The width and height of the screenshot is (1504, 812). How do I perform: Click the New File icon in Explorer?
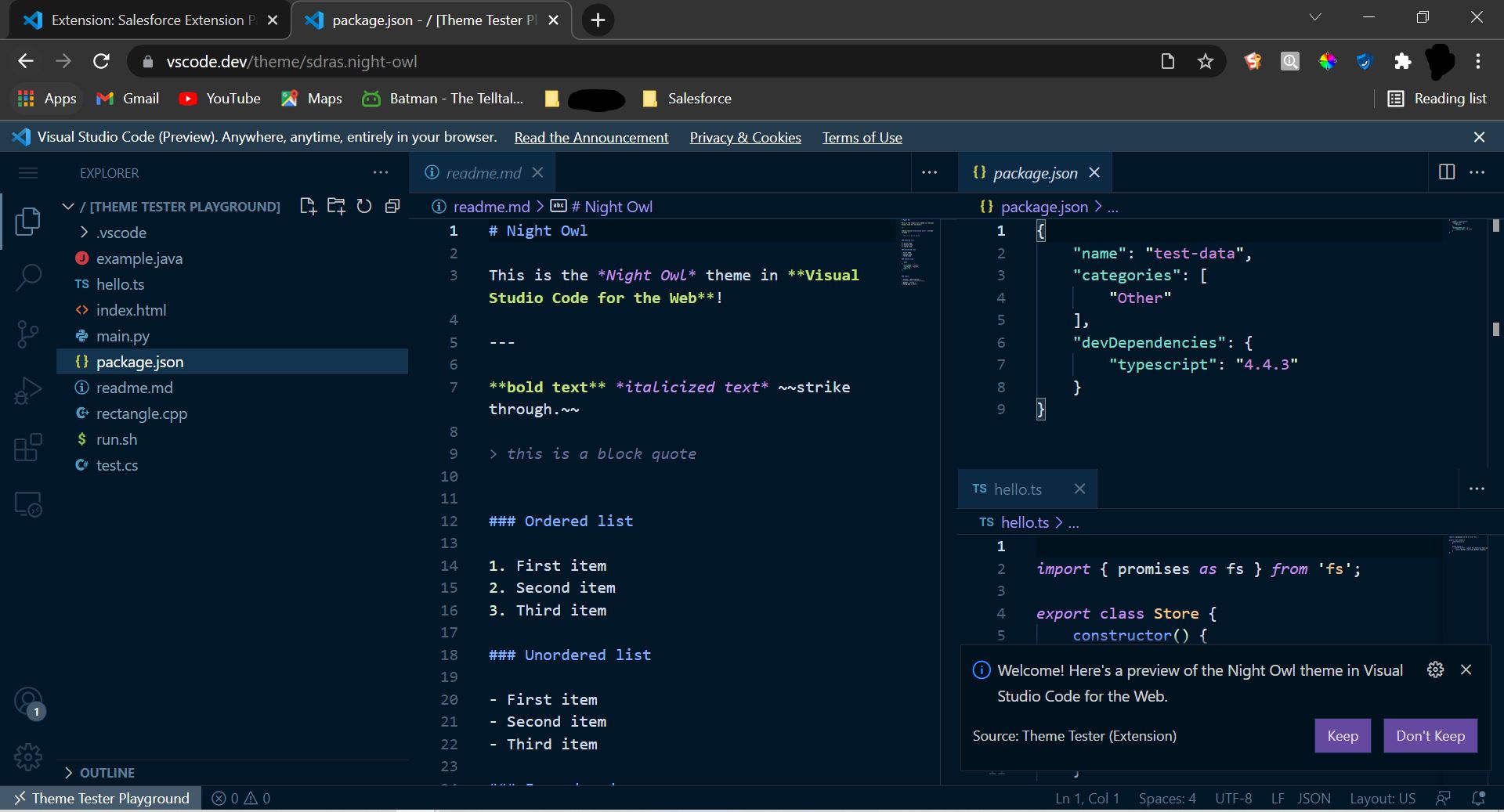pyautogui.click(x=308, y=206)
